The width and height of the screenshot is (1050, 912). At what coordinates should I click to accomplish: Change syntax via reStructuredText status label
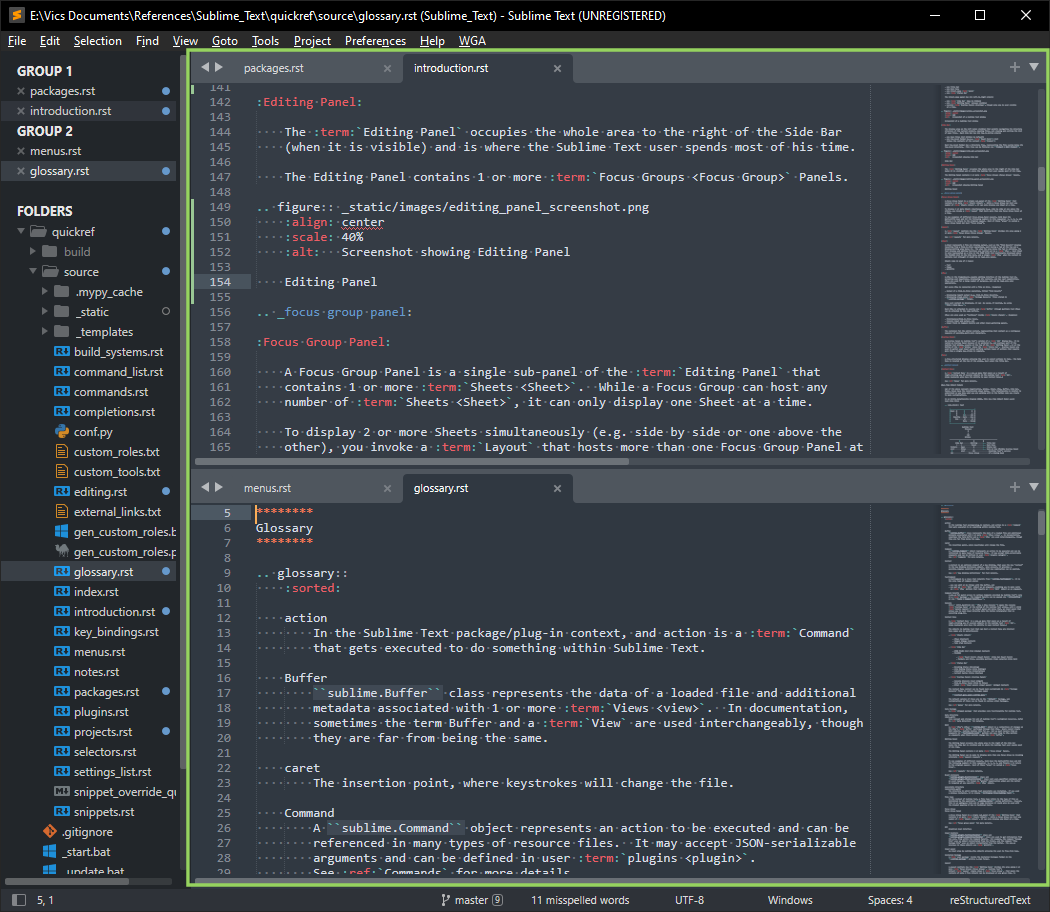coord(989,900)
